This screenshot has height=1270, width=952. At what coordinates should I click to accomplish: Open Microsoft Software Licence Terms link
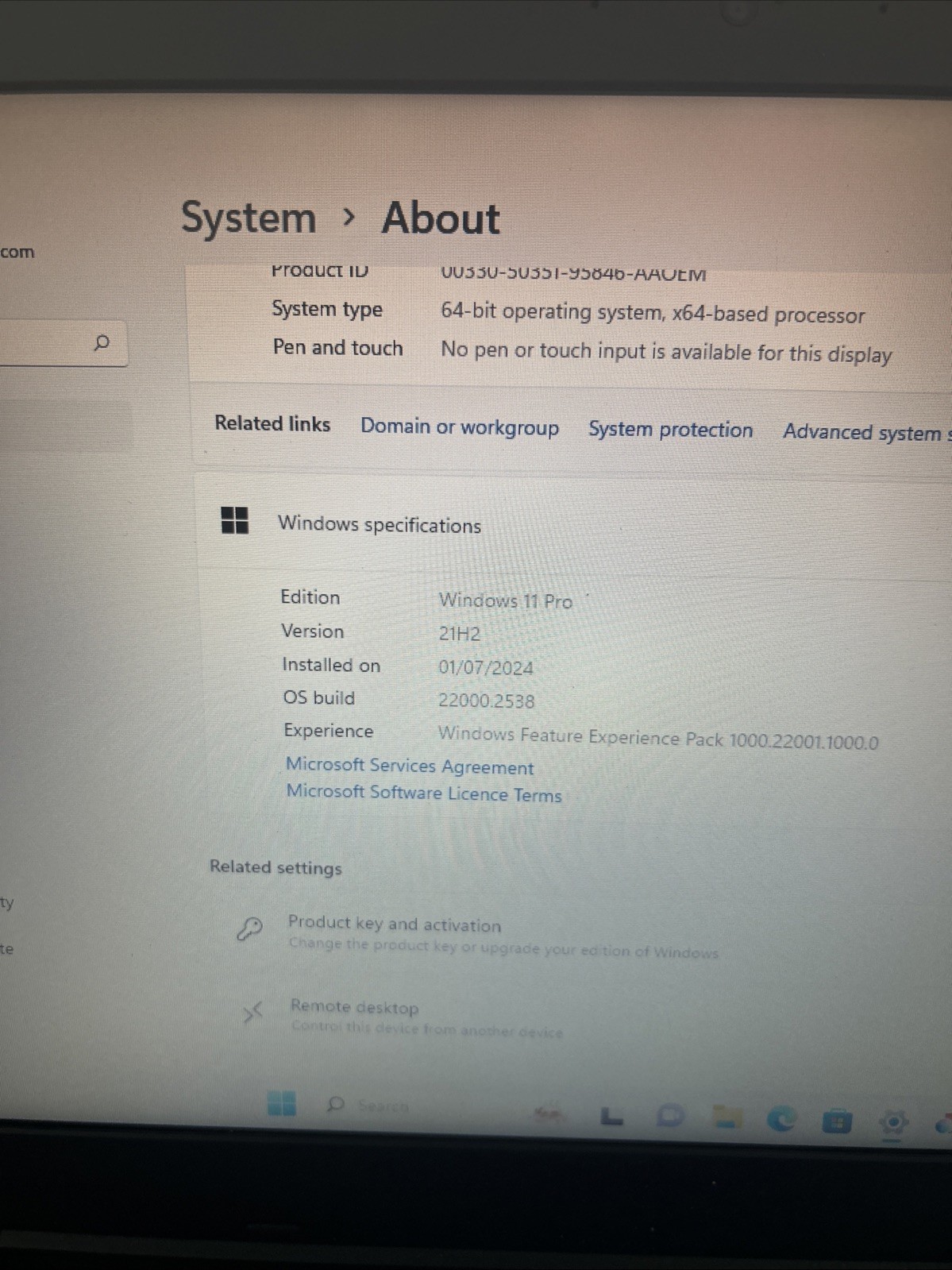(x=424, y=793)
